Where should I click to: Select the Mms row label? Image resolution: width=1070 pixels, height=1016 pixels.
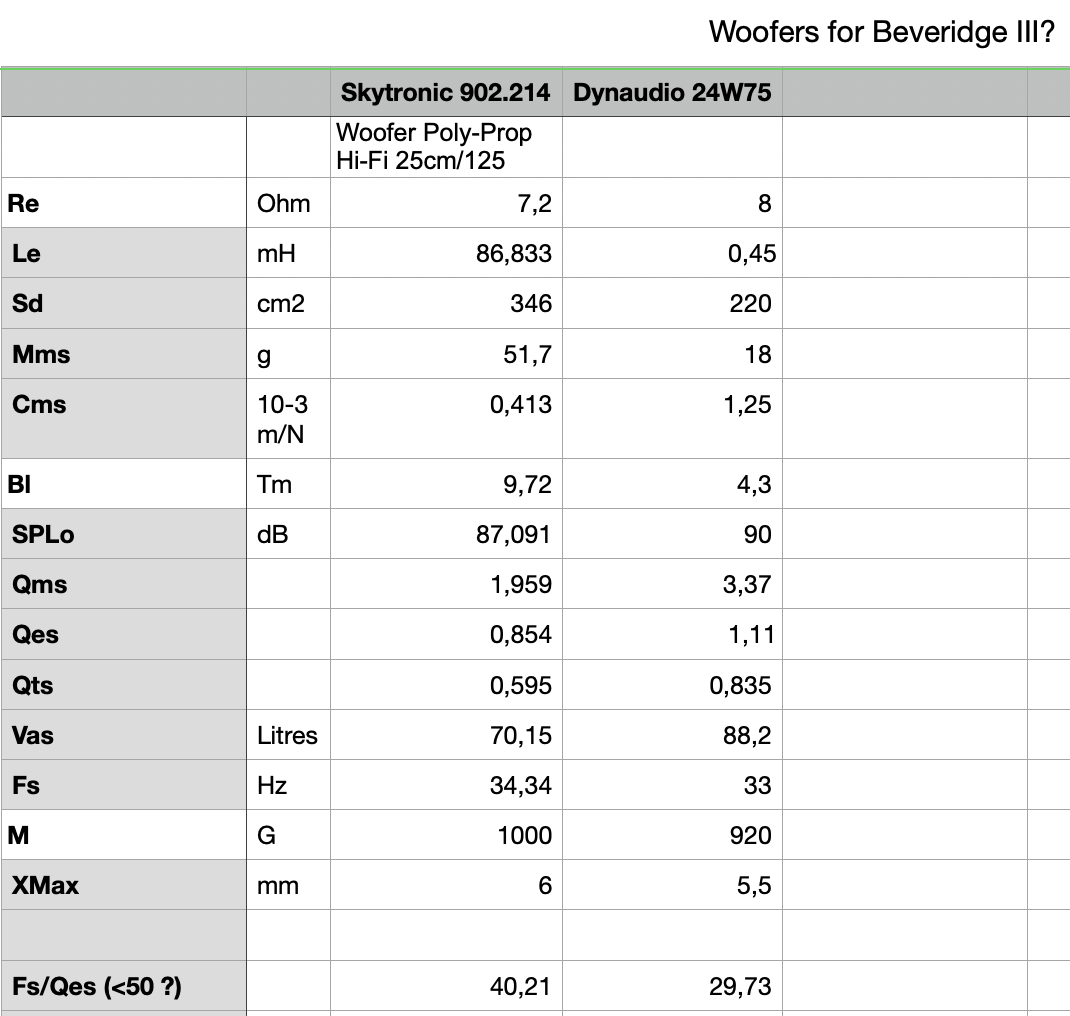pyautogui.click(x=124, y=353)
